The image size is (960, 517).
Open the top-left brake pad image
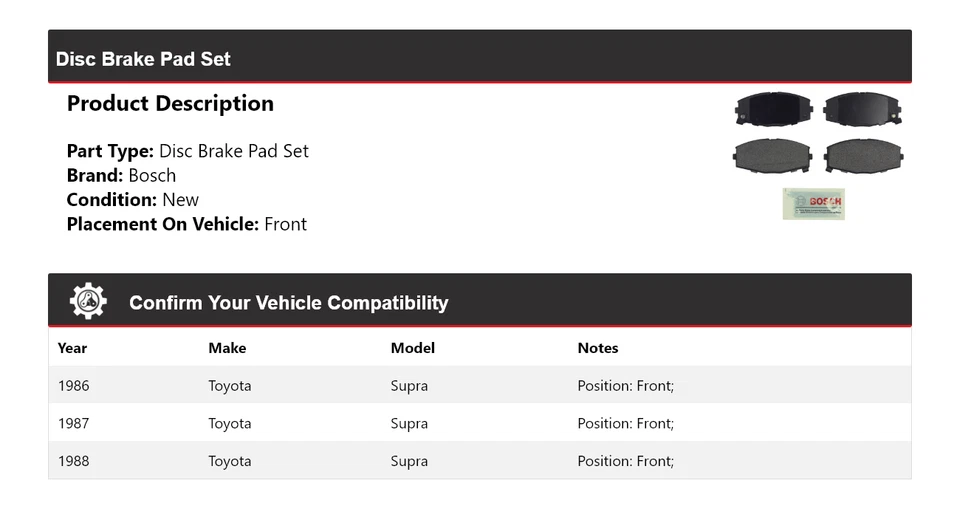tap(772, 109)
